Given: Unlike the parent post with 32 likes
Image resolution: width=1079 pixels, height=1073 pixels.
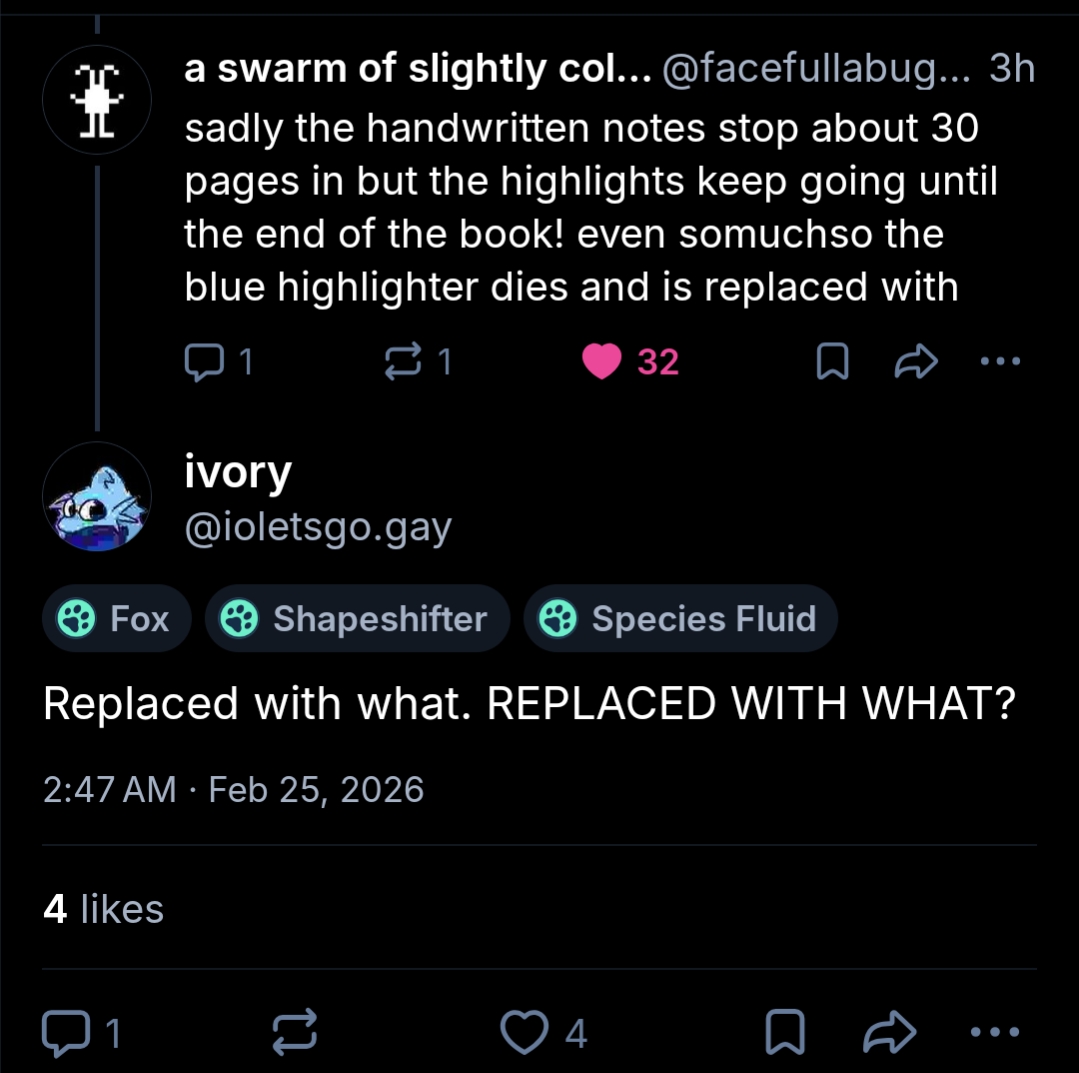Looking at the screenshot, I should point(602,362).
